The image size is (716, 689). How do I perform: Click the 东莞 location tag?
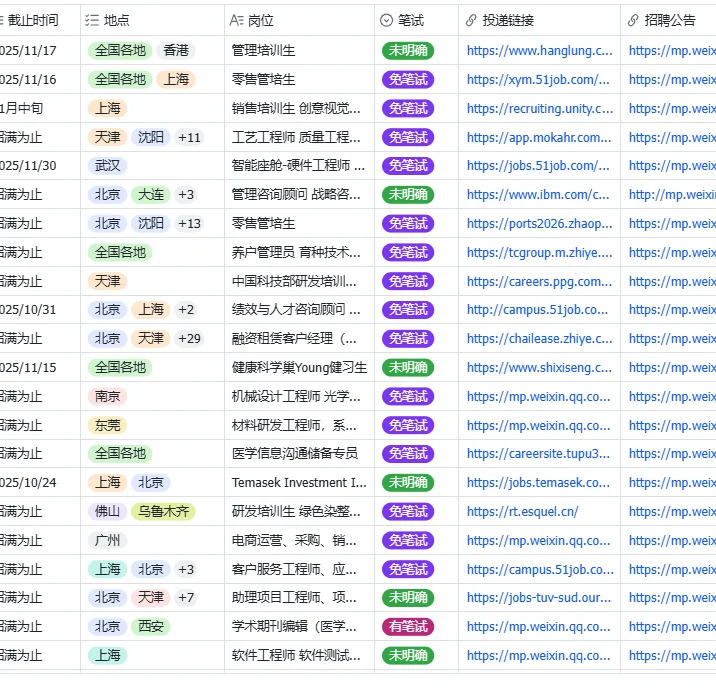(107, 425)
